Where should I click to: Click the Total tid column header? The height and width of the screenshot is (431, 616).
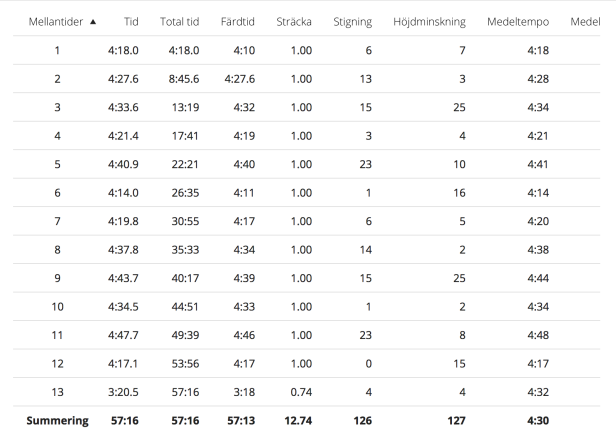tap(180, 22)
